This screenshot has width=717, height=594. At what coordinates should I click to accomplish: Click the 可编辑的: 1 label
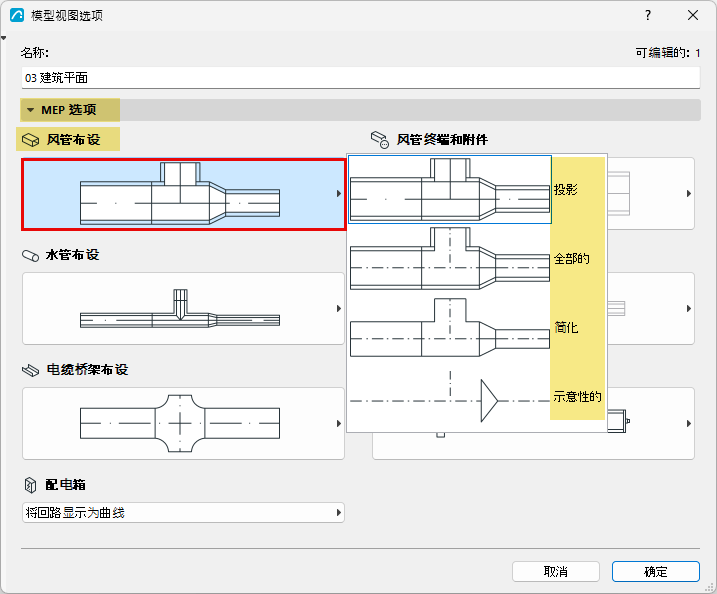point(668,53)
